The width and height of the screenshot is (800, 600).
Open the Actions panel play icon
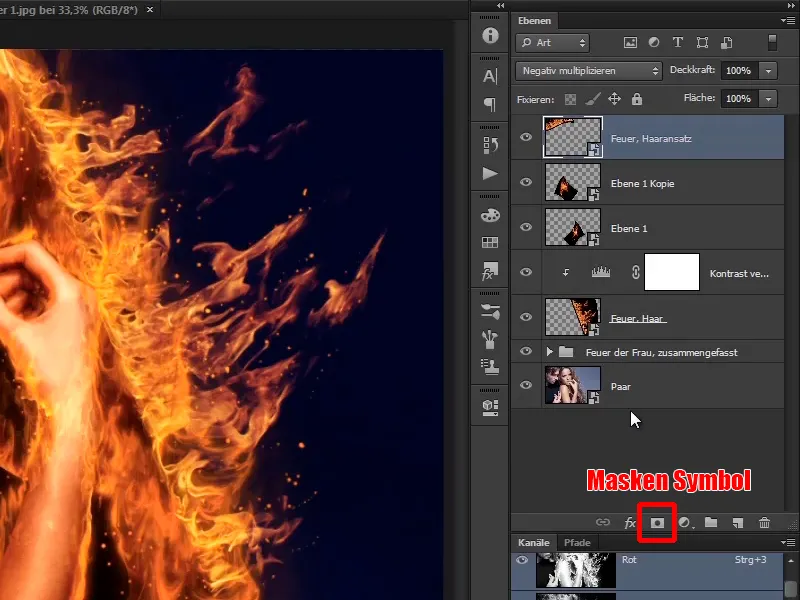point(490,173)
